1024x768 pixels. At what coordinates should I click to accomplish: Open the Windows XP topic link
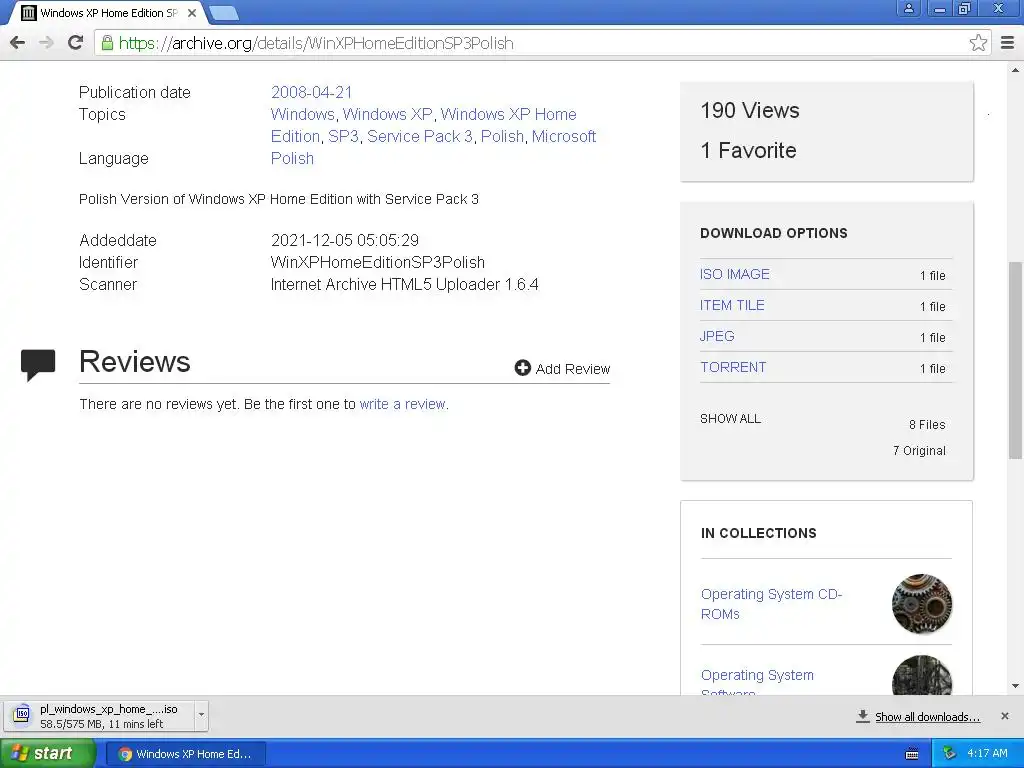click(387, 114)
